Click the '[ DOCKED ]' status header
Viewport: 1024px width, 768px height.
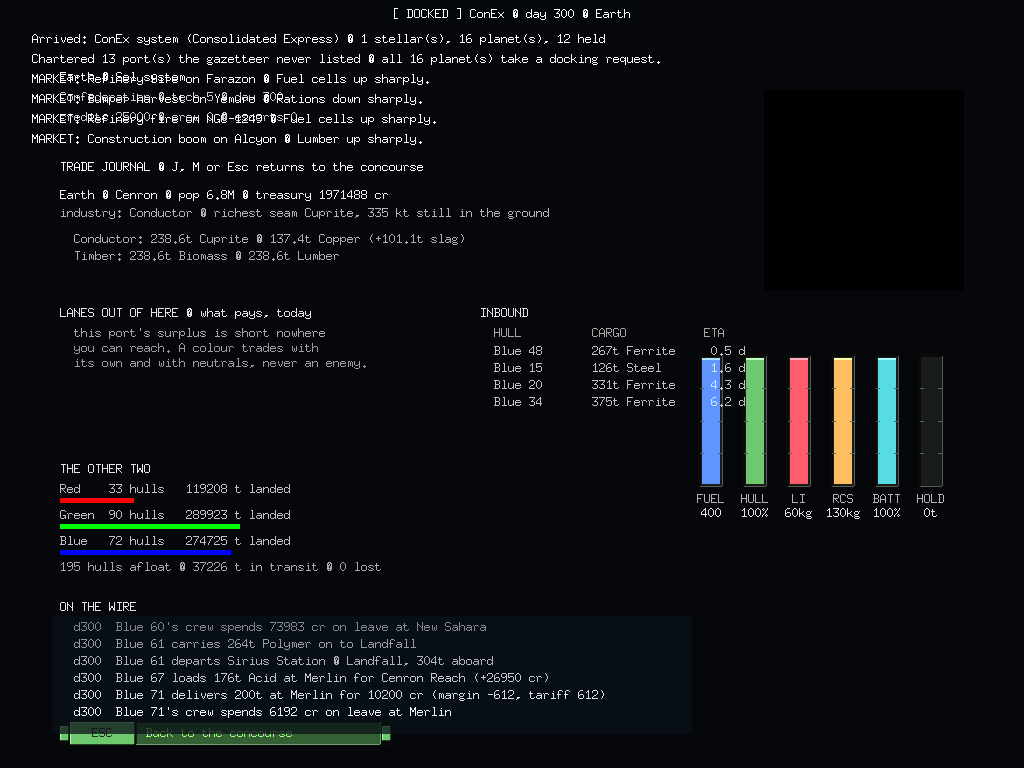pos(428,14)
